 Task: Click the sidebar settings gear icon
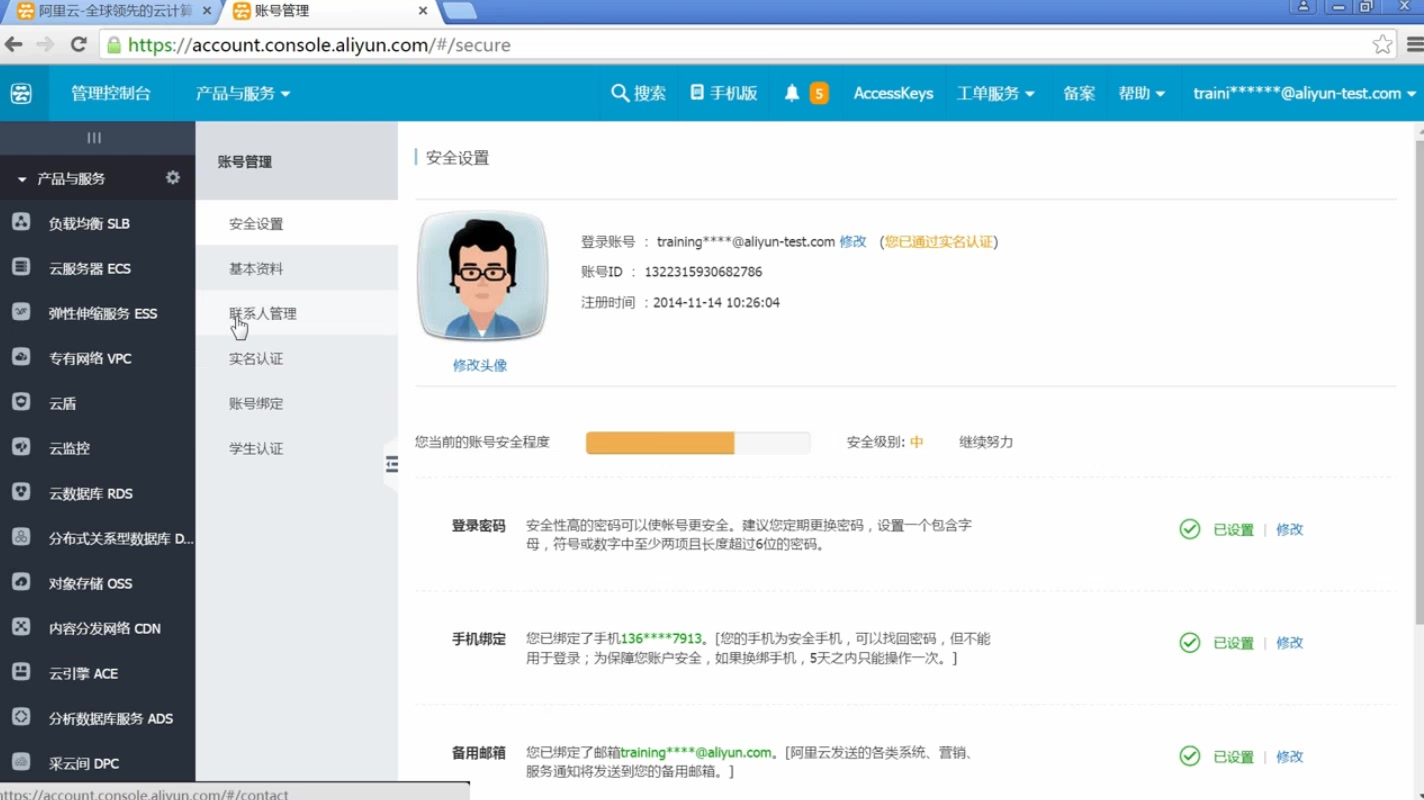click(x=173, y=177)
